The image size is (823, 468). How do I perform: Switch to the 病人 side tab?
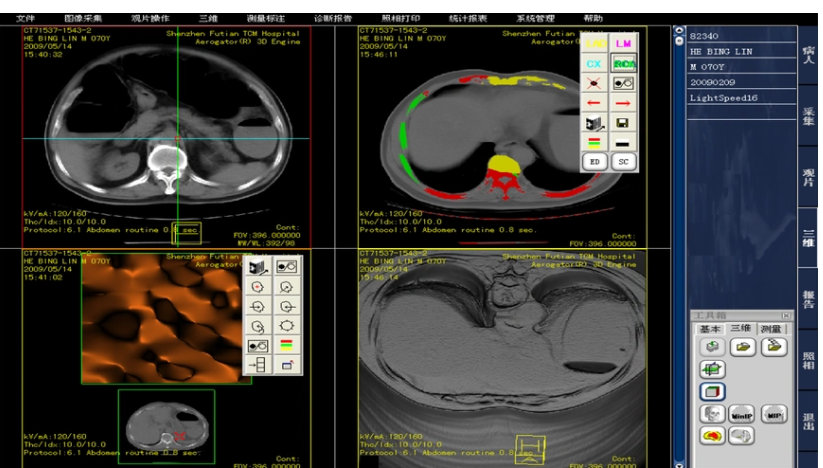point(808,55)
